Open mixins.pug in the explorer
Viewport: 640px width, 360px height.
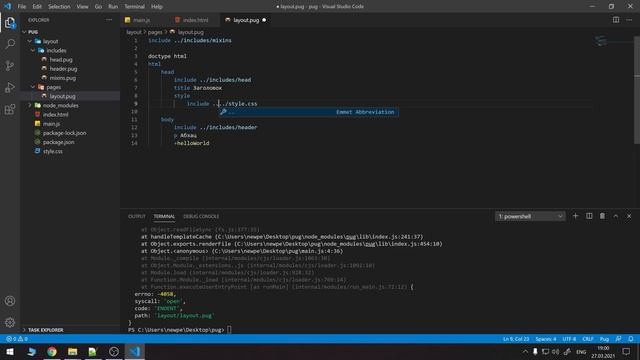(62, 78)
